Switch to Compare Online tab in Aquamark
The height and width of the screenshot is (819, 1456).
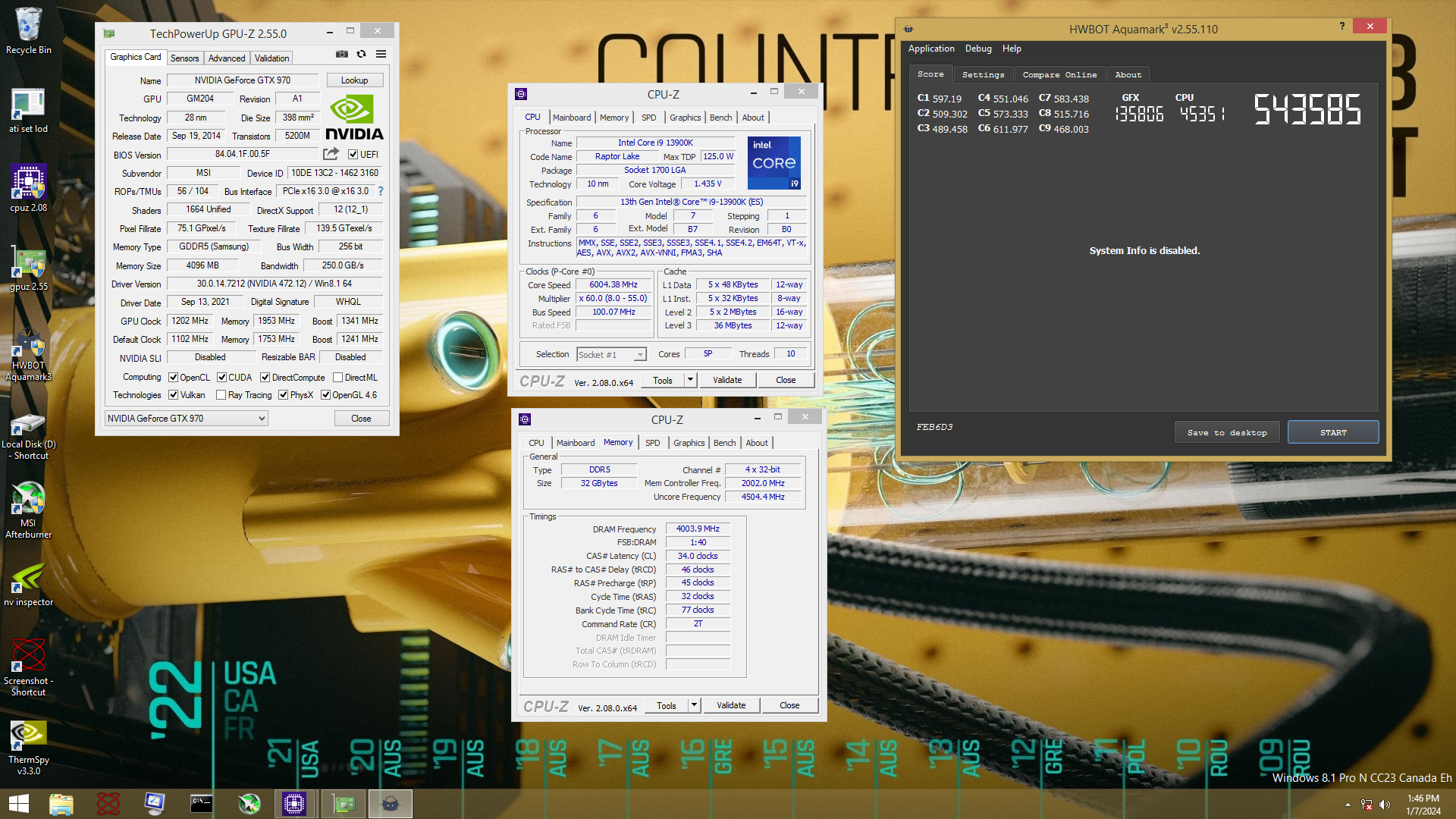tap(1059, 74)
